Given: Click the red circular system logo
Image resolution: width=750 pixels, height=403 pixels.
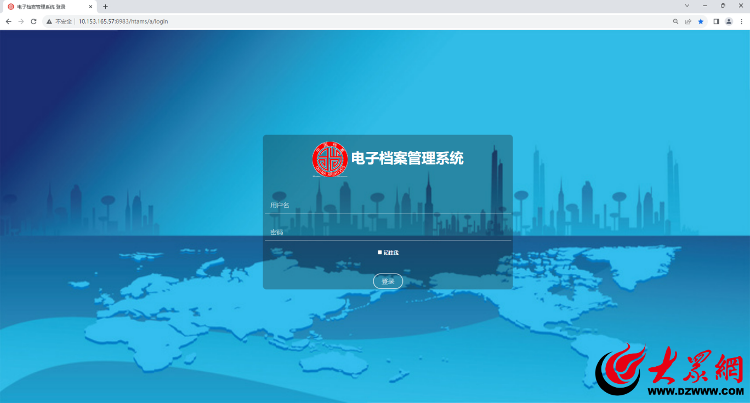Looking at the screenshot, I should point(330,159).
